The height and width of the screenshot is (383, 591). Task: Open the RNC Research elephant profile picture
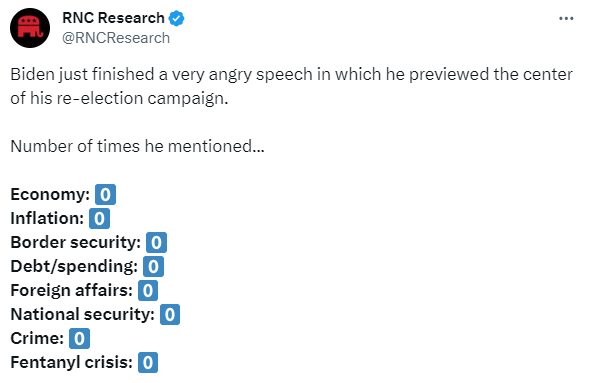[30, 28]
